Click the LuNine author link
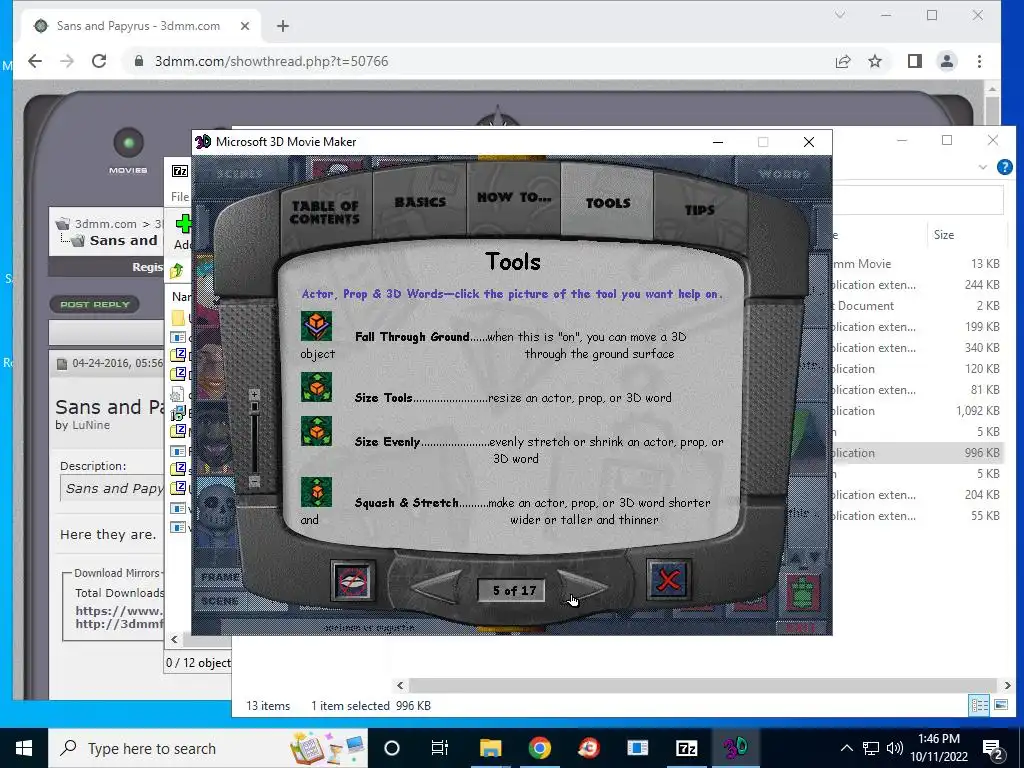1024x768 pixels. click(x=90, y=425)
